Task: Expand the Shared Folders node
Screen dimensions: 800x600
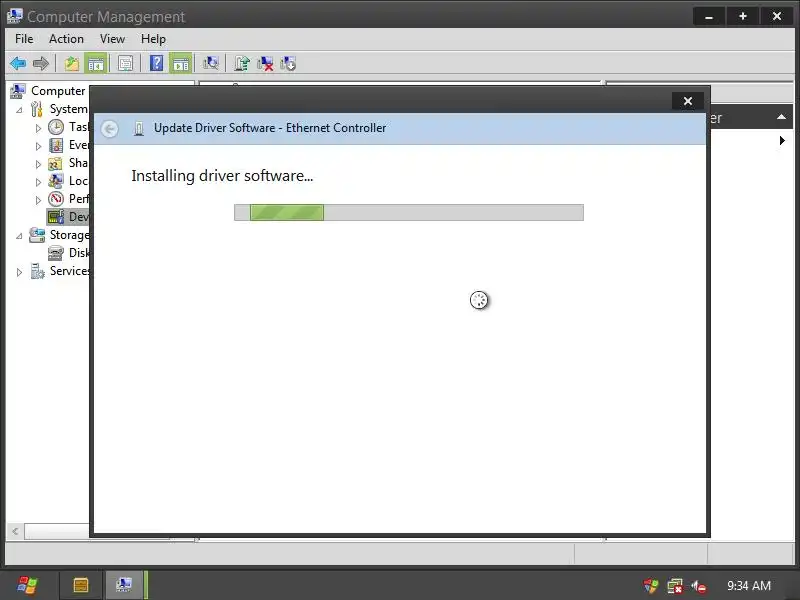Action: 38,164
